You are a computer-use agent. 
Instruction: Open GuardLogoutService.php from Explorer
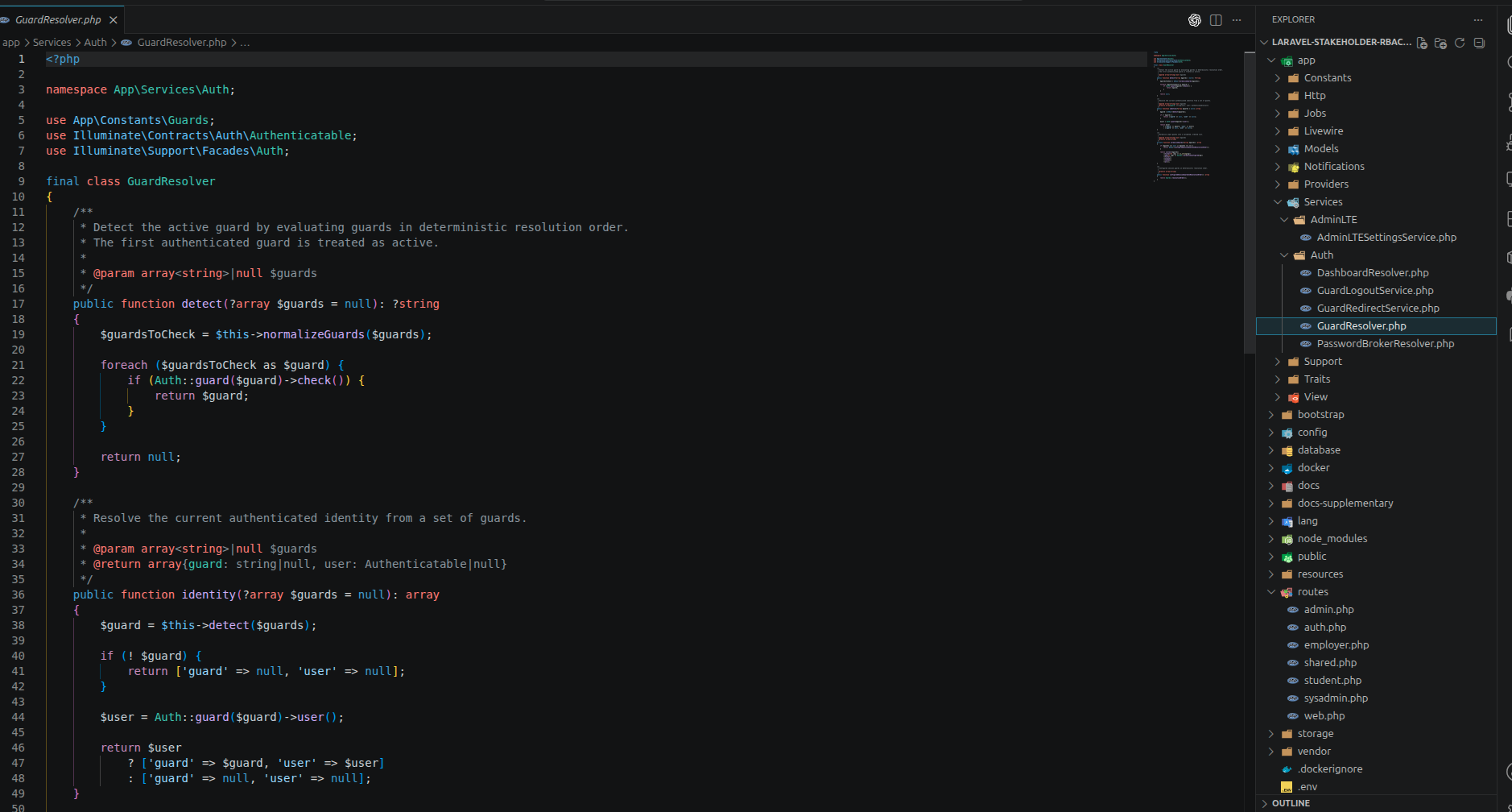[x=1375, y=291]
